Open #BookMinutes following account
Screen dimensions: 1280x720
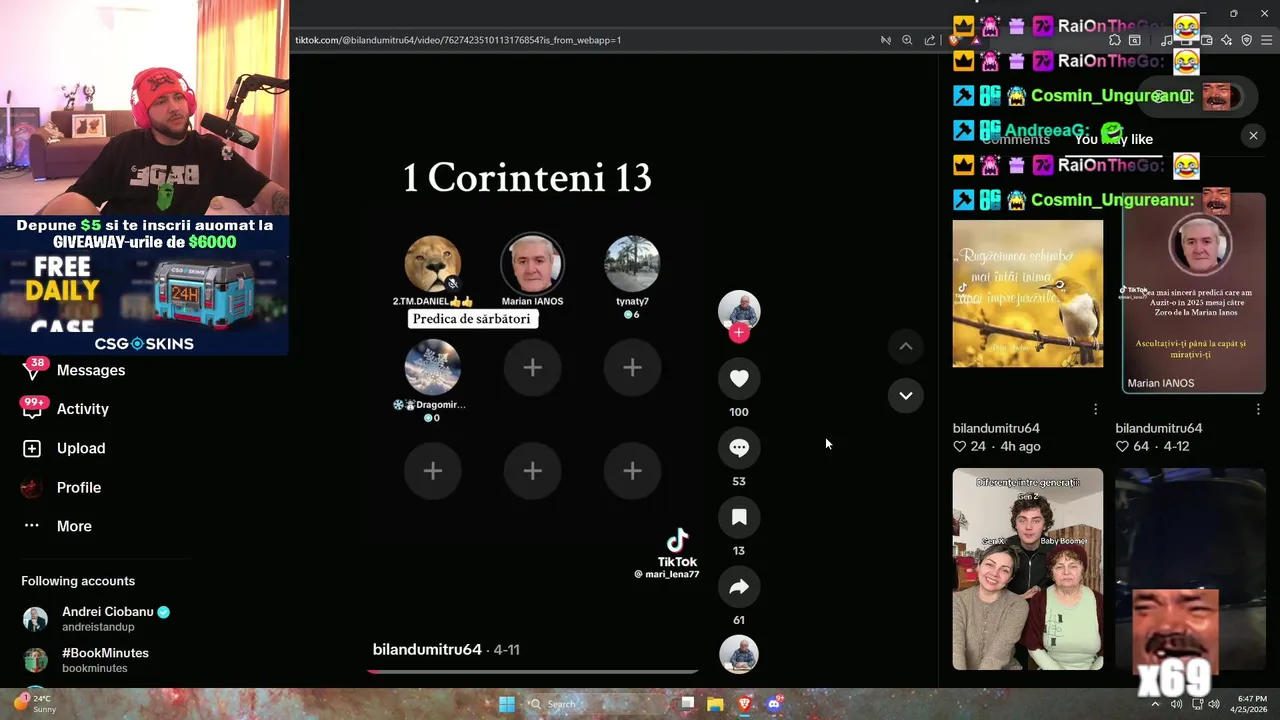pos(86,659)
